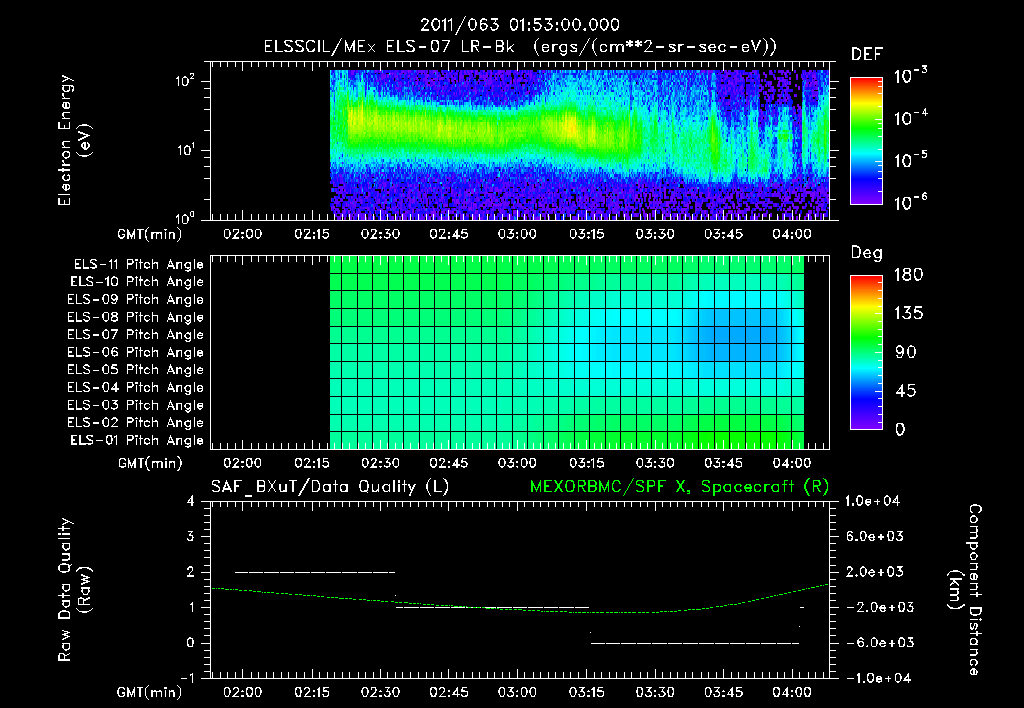The width and height of the screenshot is (1024, 708).
Task: Select the ELS-08 Pitch Angle row label
Action: coord(135,318)
